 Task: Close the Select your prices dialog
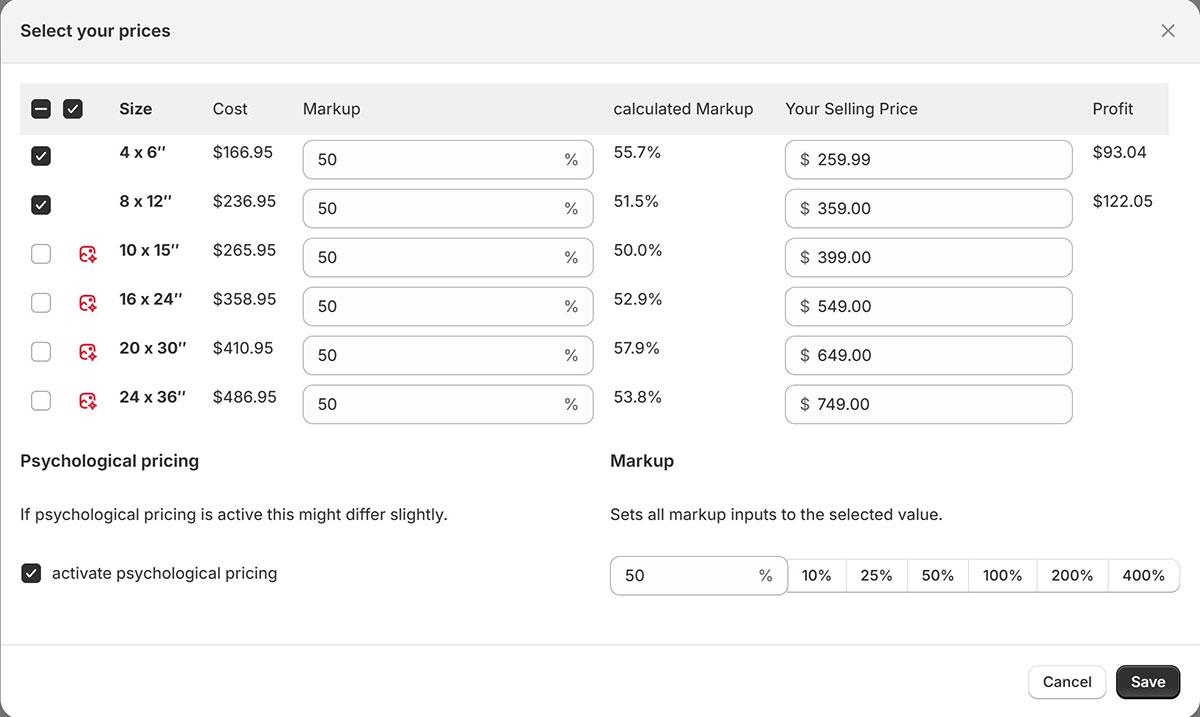[1168, 31]
